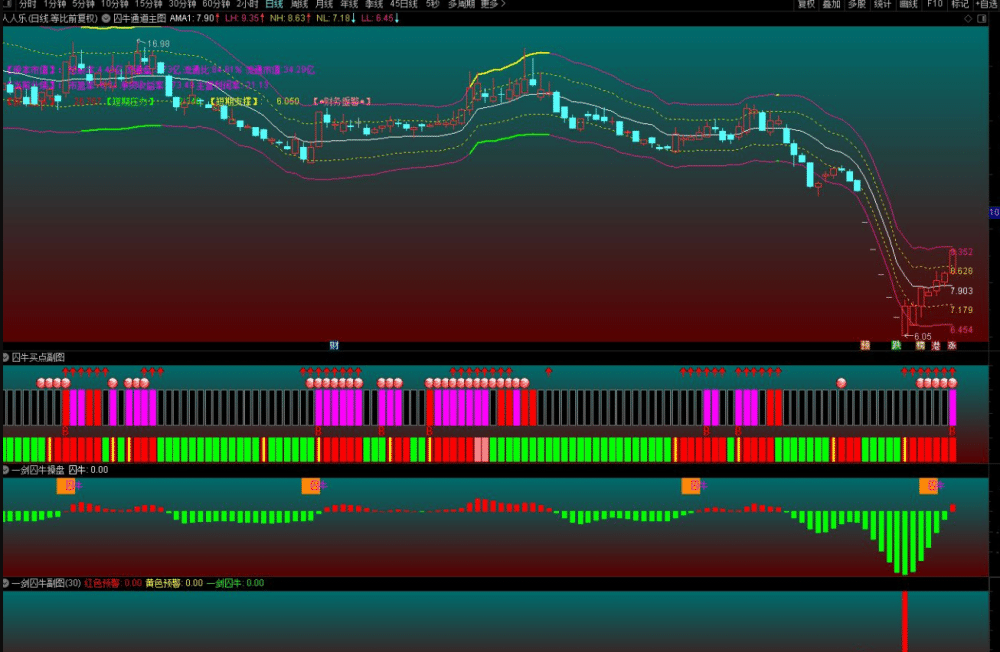
Task: Click the 6.05 low price label
Action: click(x=922, y=336)
